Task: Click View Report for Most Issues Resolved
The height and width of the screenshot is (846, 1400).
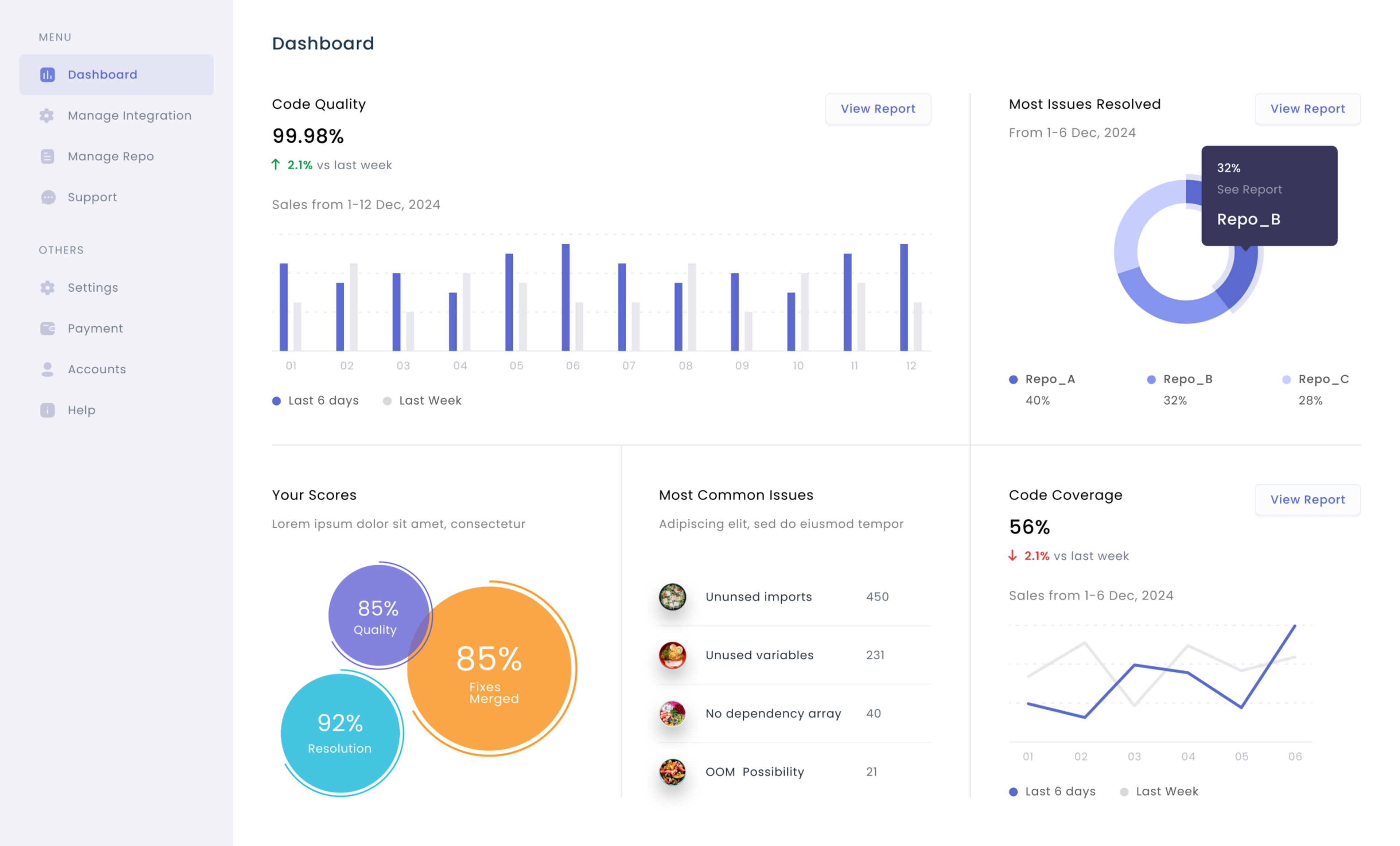Action: point(1307,109)
